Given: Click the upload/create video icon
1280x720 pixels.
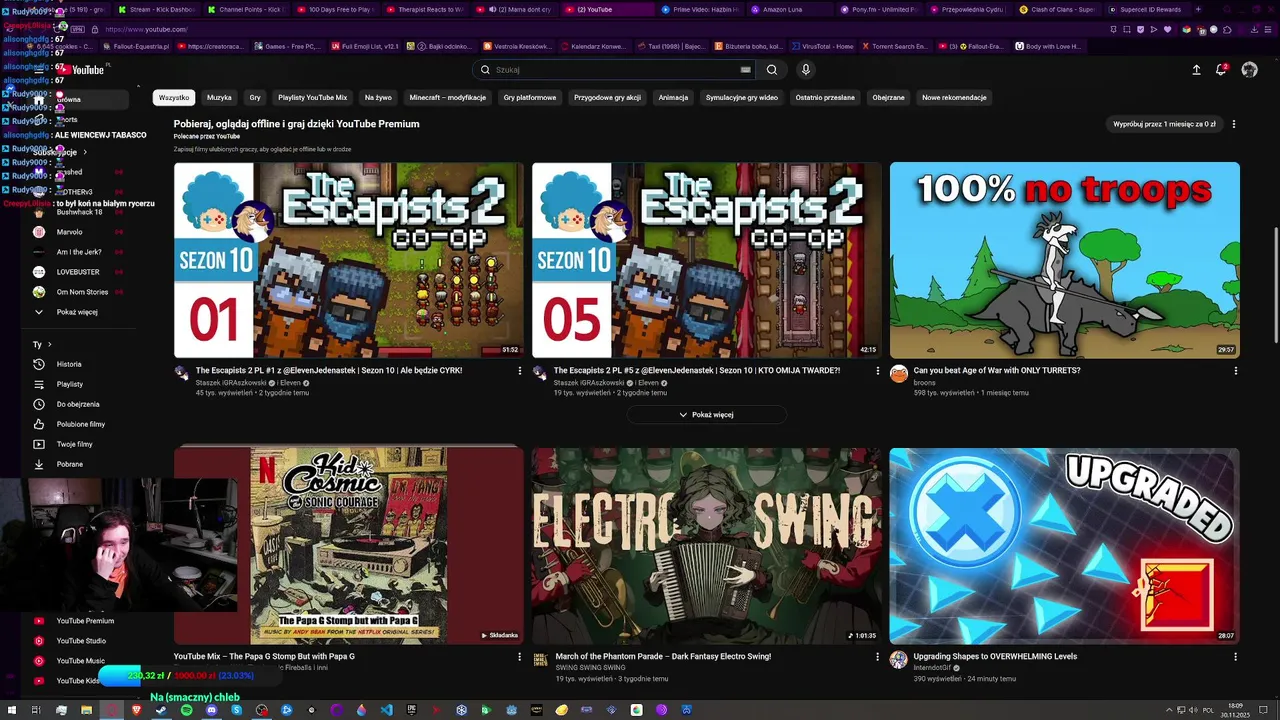Looking at the screenshot, I should (1196, 70).
